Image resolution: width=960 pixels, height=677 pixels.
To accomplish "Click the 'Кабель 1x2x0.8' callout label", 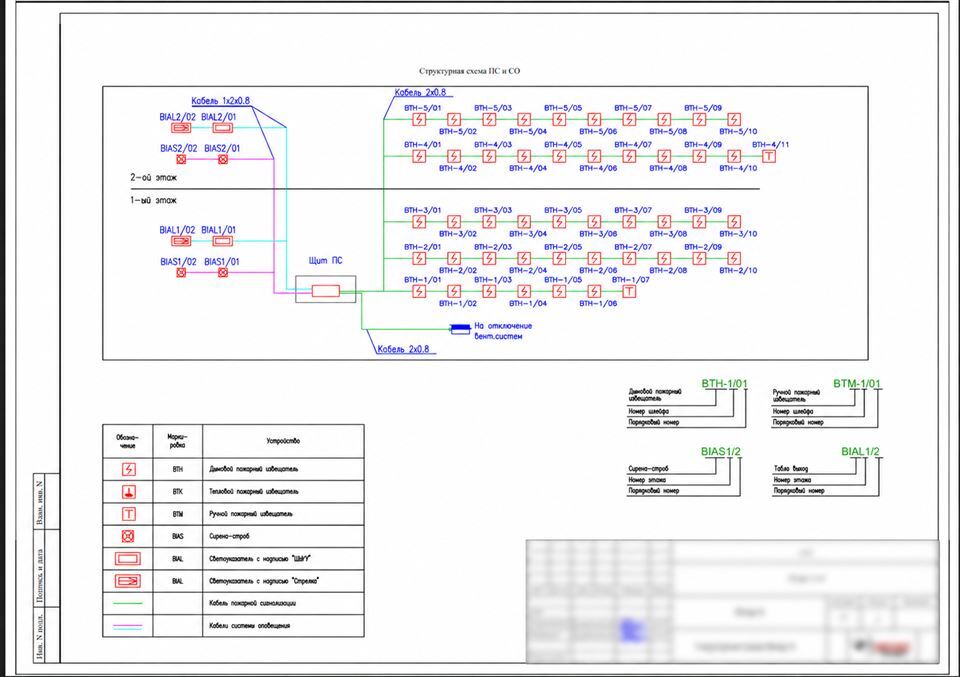I will tap(220, 101).
